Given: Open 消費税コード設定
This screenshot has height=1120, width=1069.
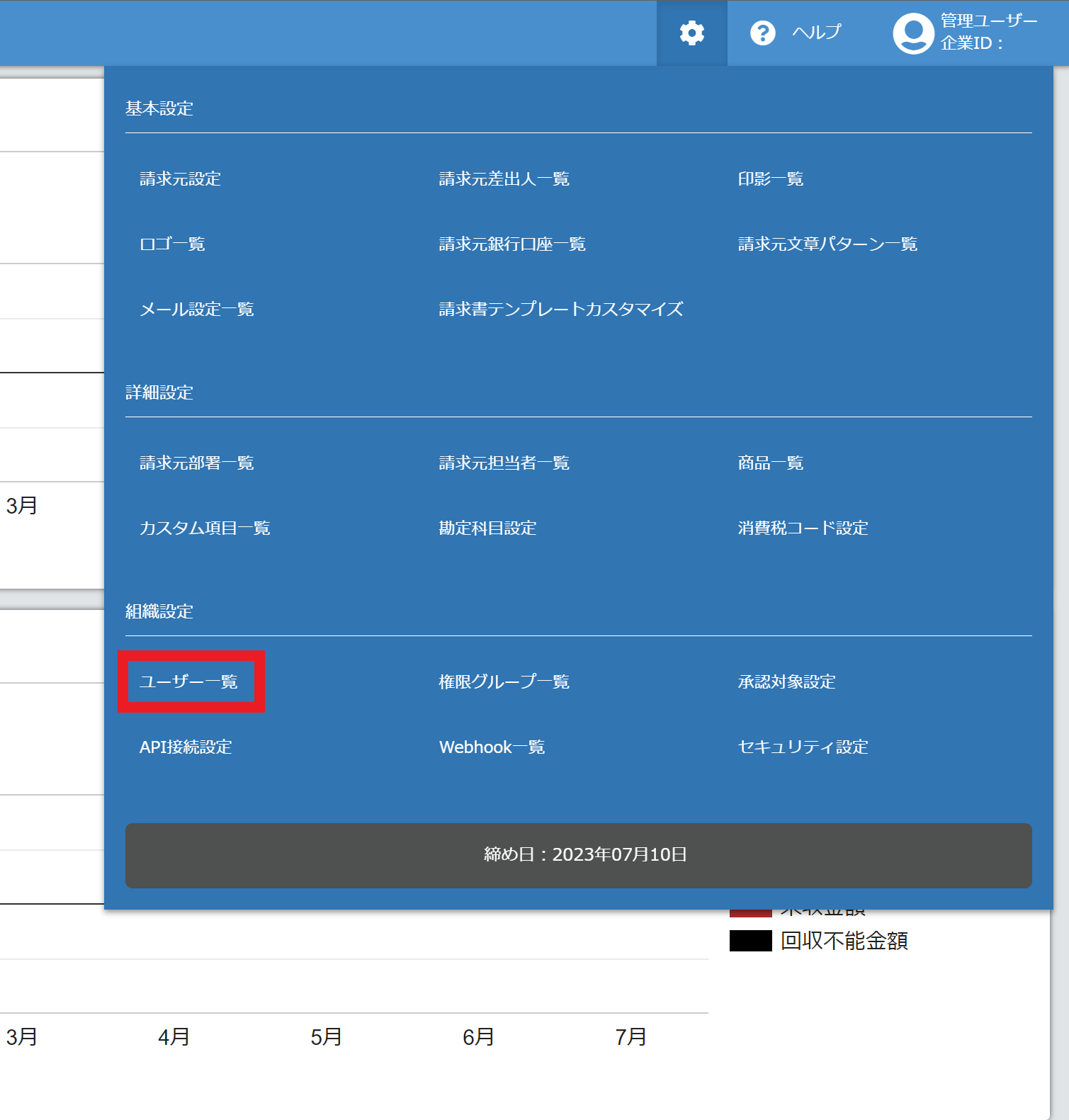Looking at the screenshot, I should click(803, 528).
